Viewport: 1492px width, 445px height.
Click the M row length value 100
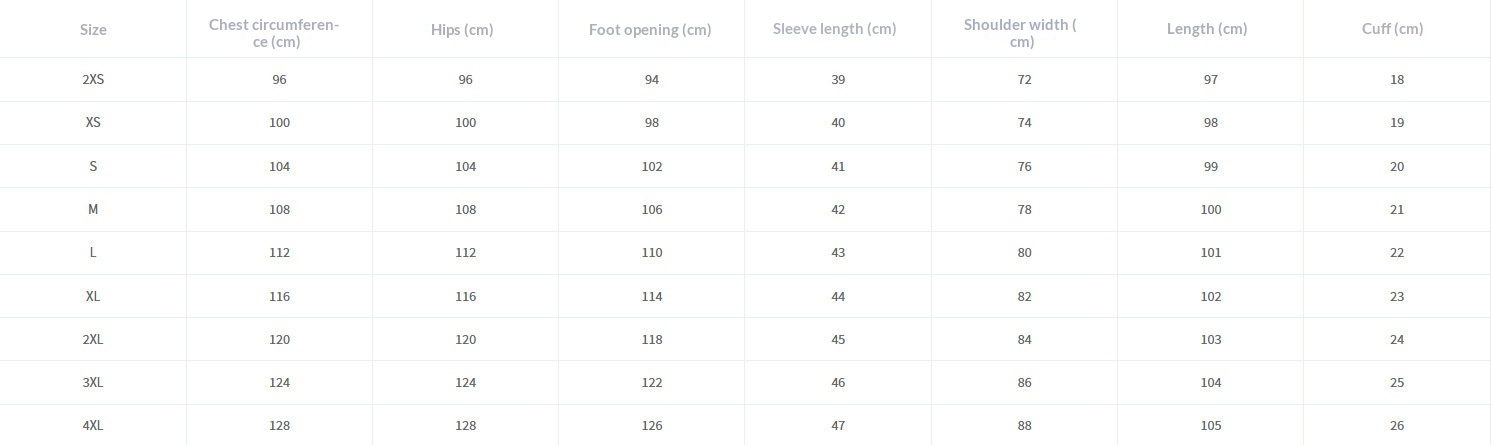pyautogui.click(x=1211, y=210)
